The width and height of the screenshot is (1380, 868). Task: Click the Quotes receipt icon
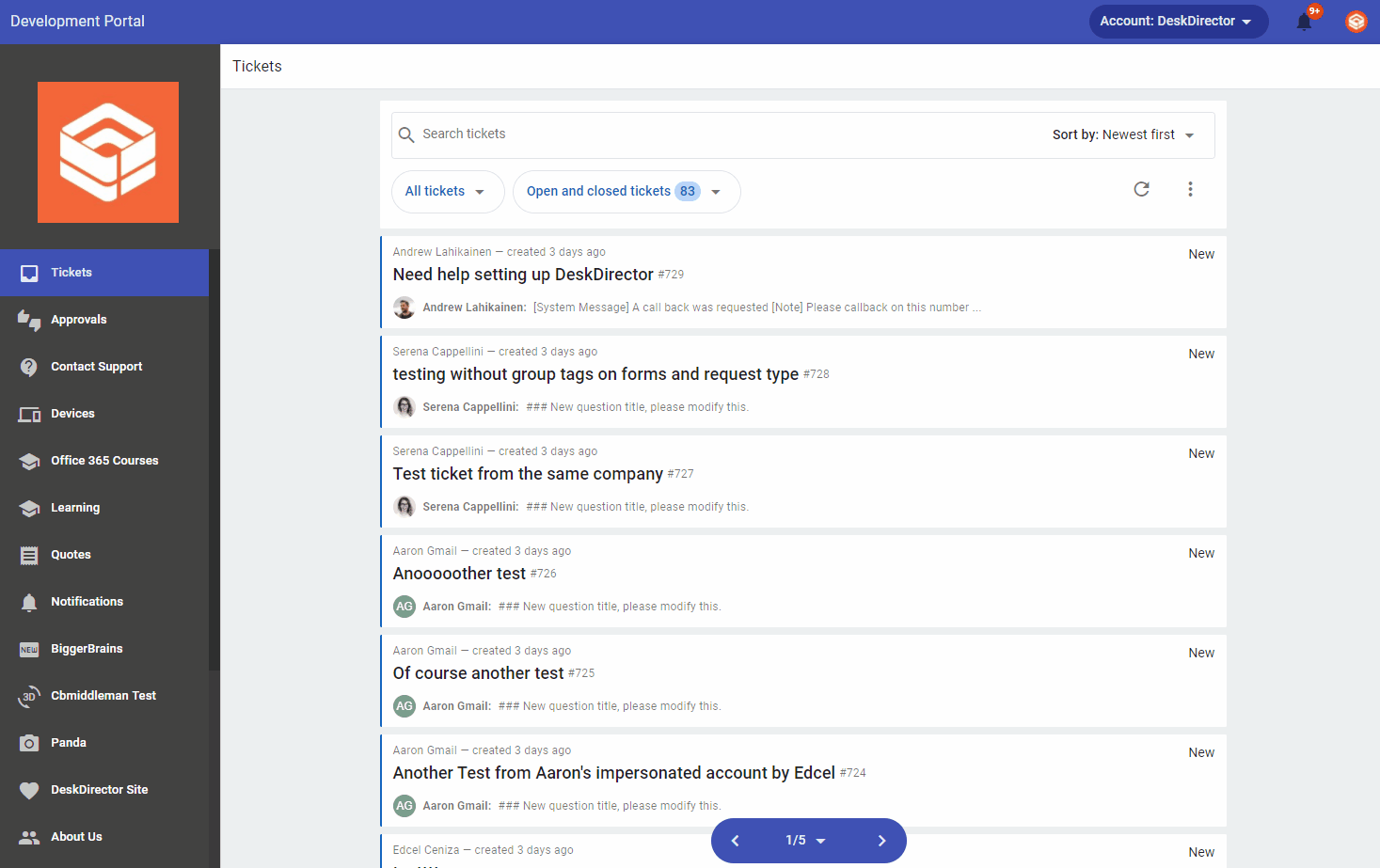29,555
